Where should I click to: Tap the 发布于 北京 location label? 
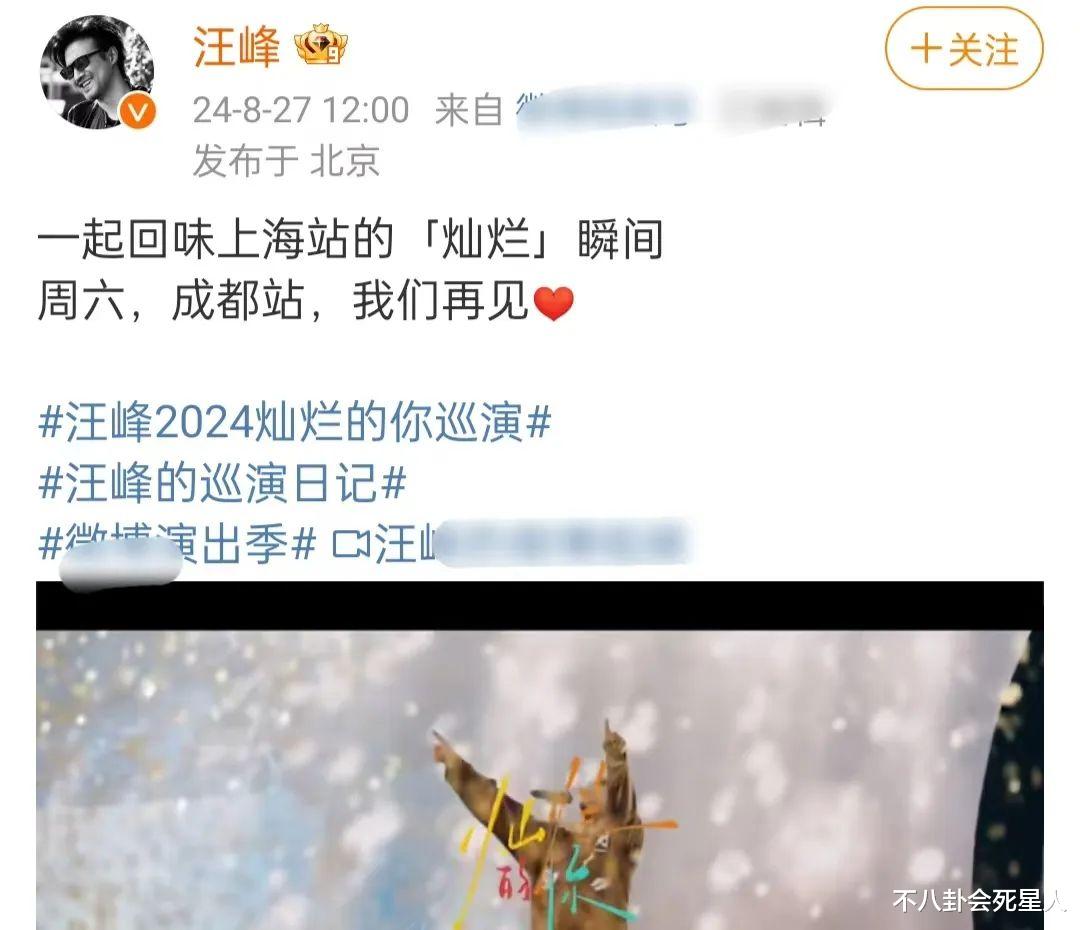[x=287, y=161]
